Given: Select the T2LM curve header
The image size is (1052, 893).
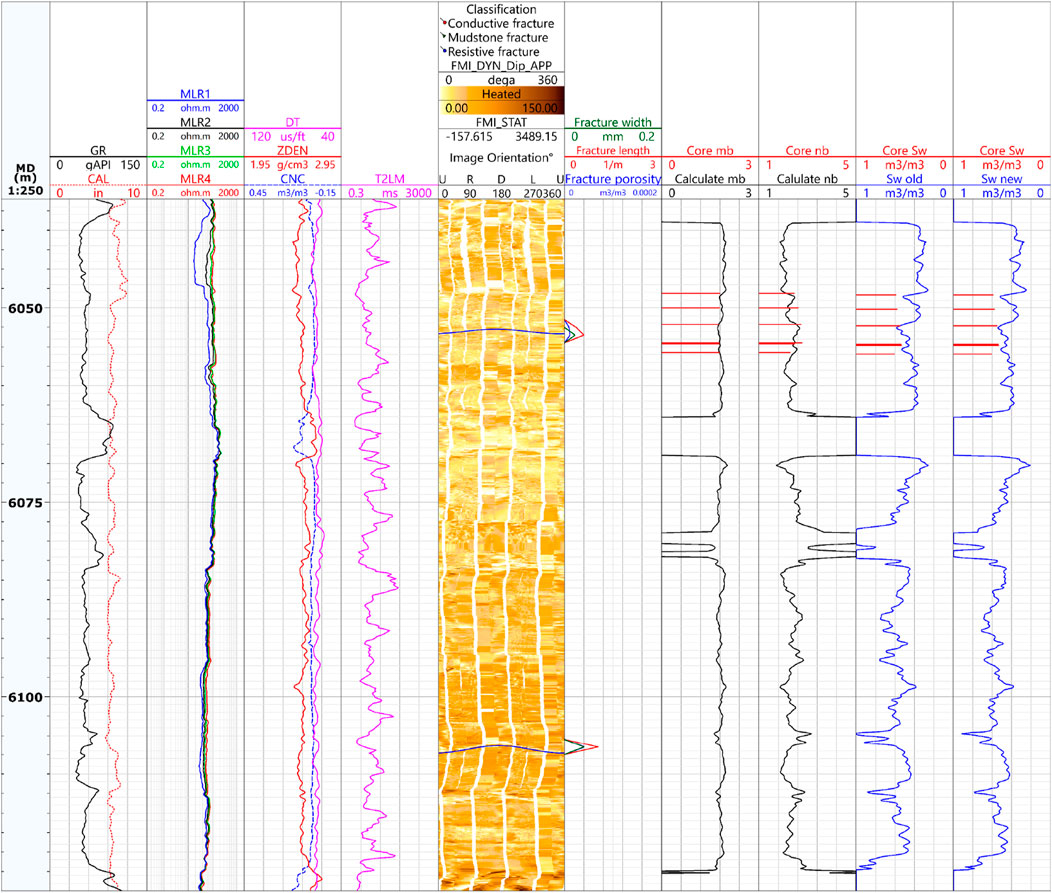Looking at the screenshot, I should coord(390,179).
